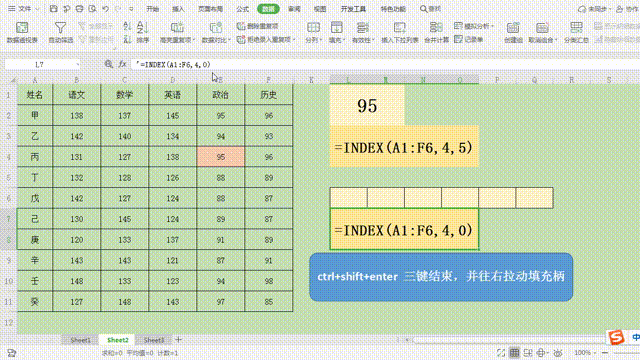
Task: Click the Sogou input method S icon
Action: click(616, 337)
